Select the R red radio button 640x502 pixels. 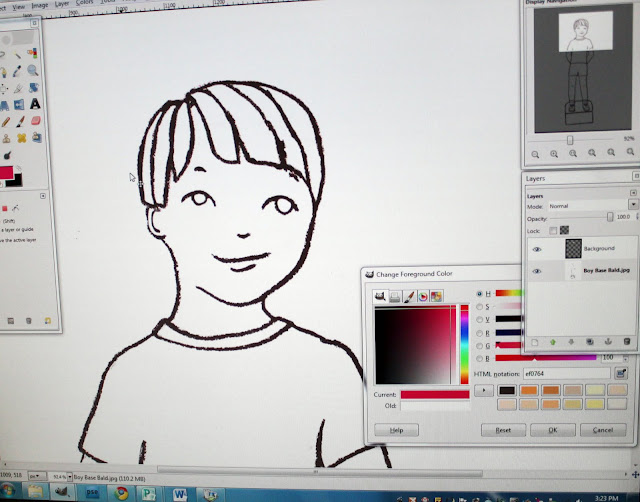480,333
